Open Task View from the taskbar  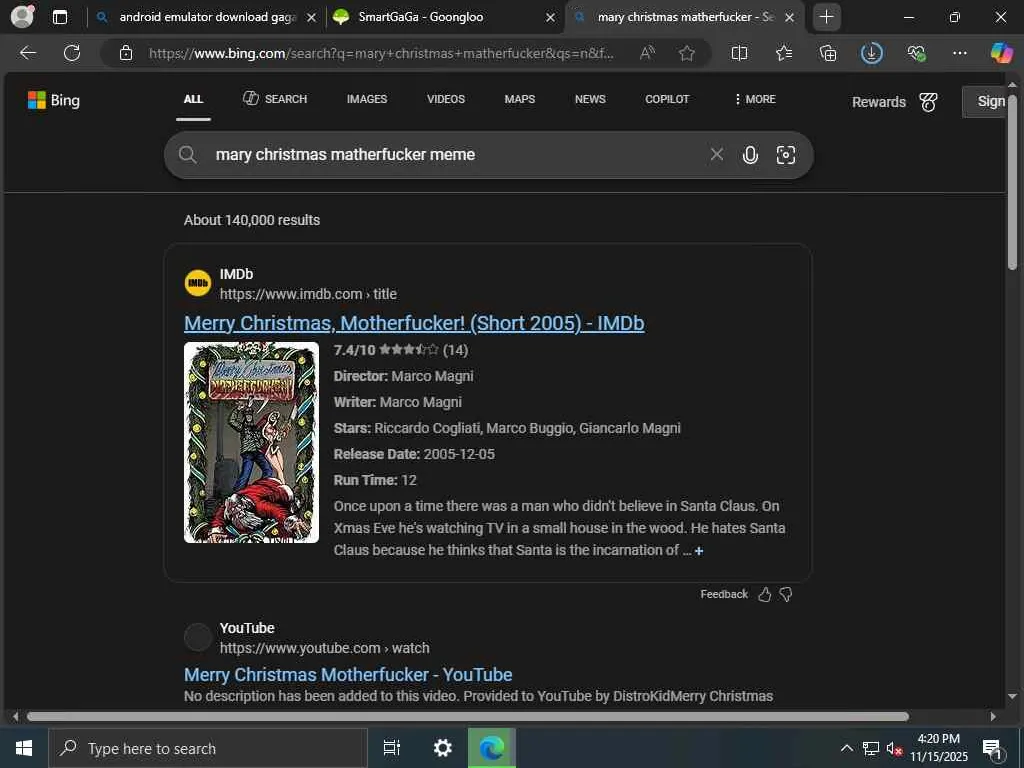tap(392, 748)
